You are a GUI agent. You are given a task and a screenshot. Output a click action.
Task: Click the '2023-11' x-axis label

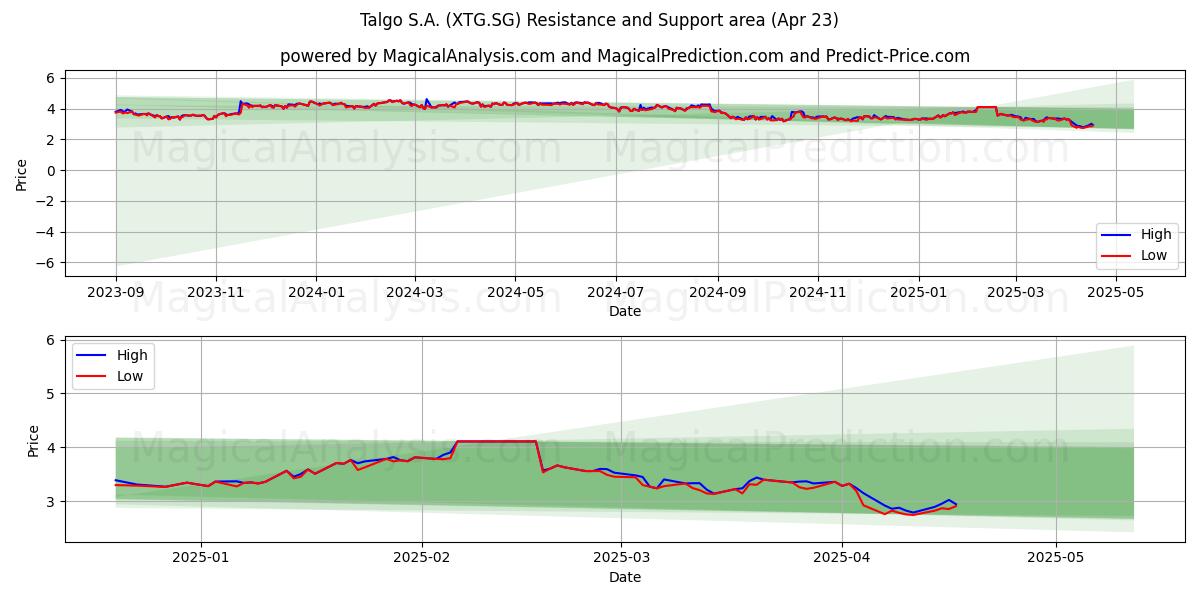[x=216, y=293]
